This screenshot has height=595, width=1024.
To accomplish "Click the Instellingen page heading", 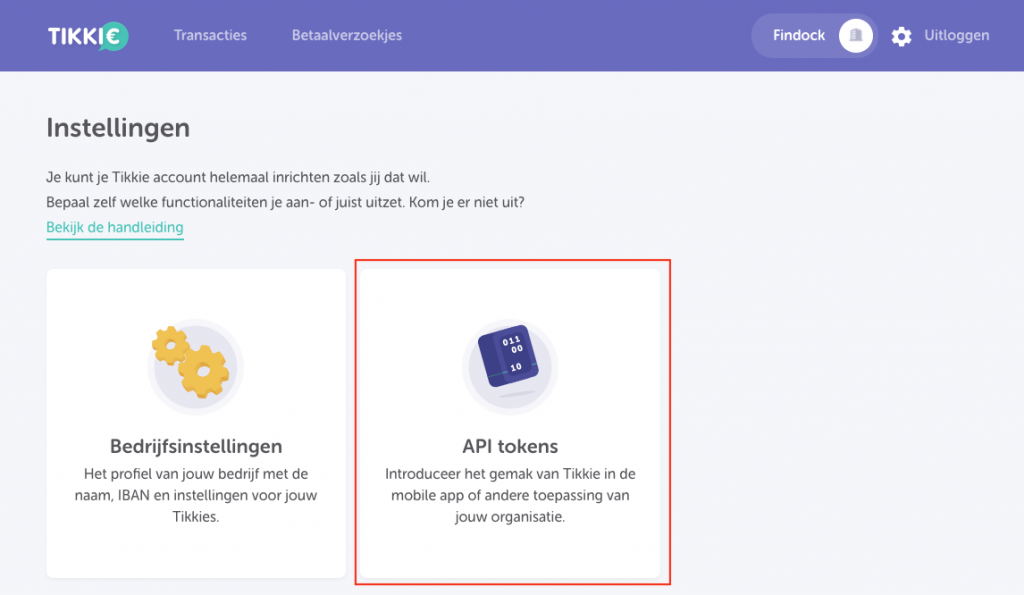I will click(x=118, y=127).
